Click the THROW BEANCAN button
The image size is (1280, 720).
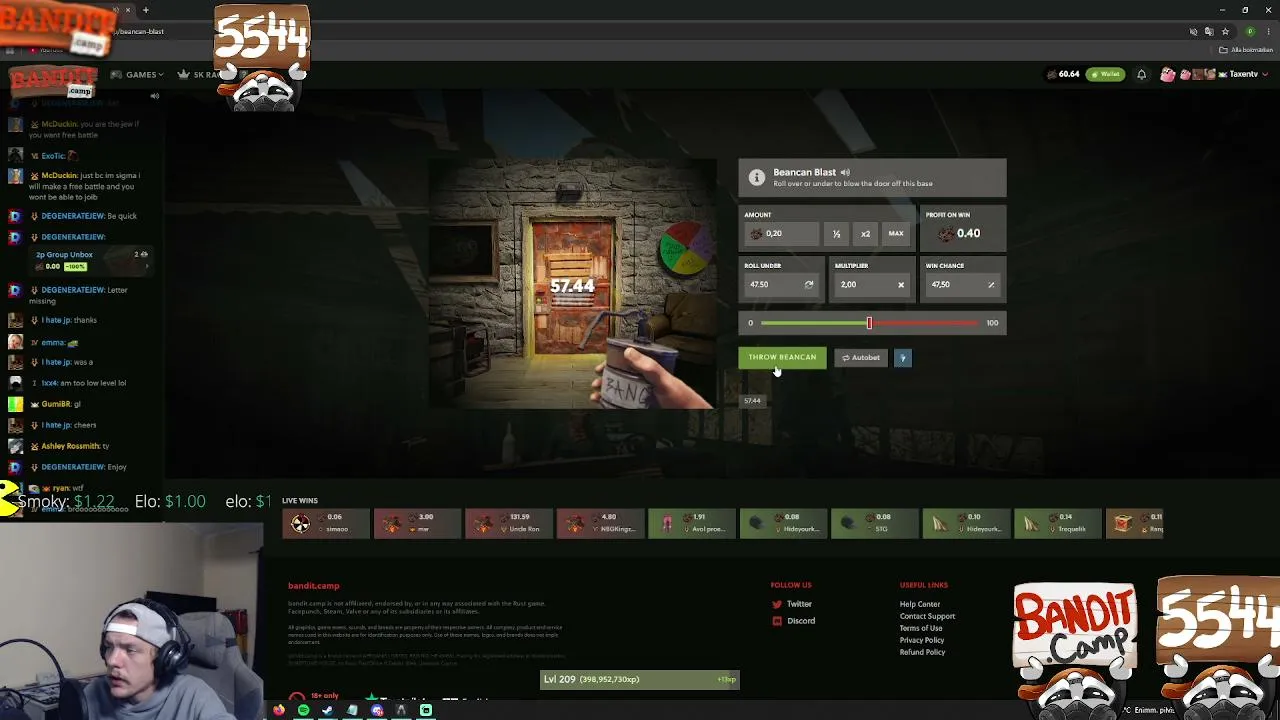pos(782,358)
